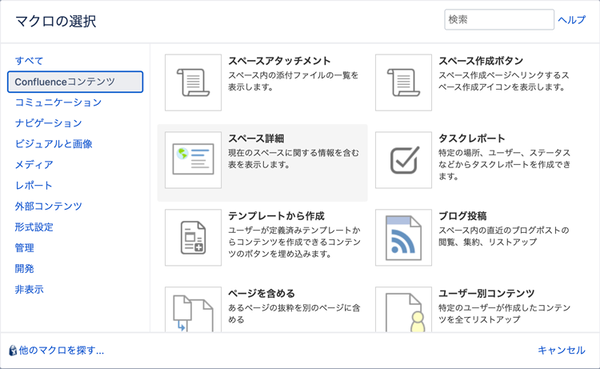Switch to the コミュニケーション category

pos(58,102)
